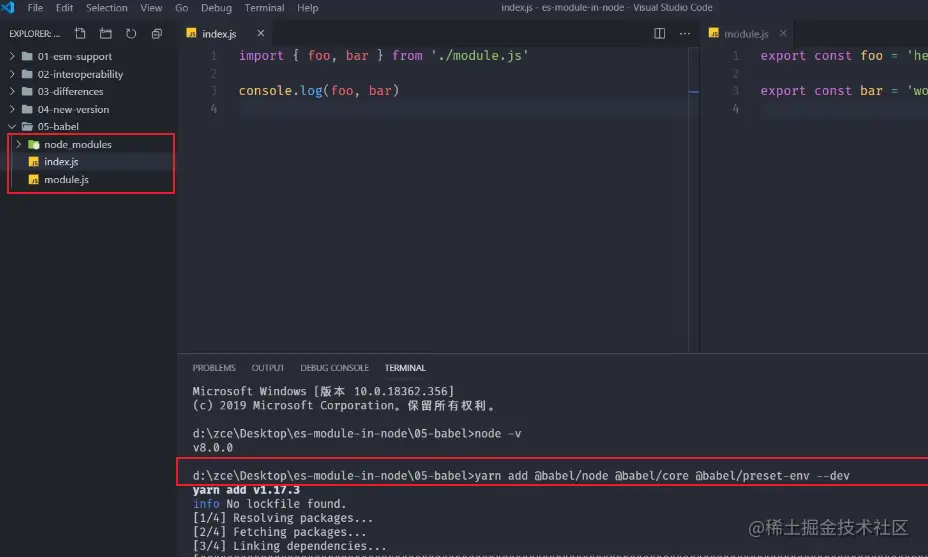Show the PROBLEMS panel tab
This screenshot has height=557, width=928.
click(214, 368)
